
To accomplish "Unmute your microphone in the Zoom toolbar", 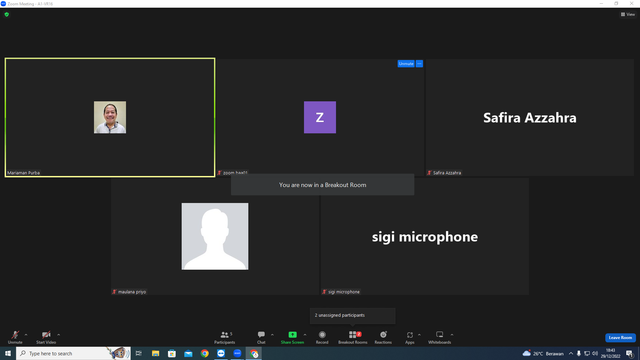I will [15, 337].
